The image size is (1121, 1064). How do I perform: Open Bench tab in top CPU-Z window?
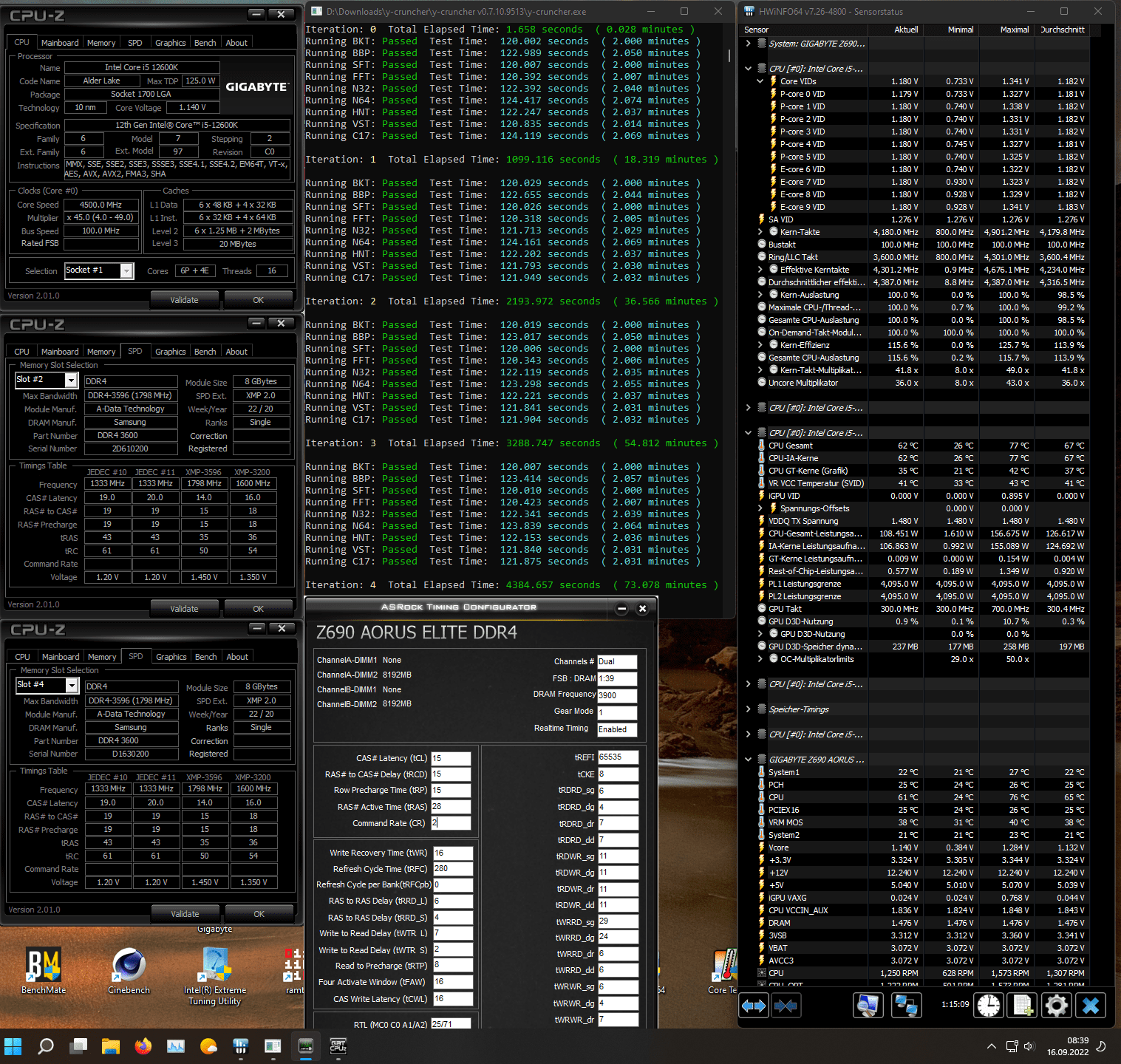tap(205, 43)
